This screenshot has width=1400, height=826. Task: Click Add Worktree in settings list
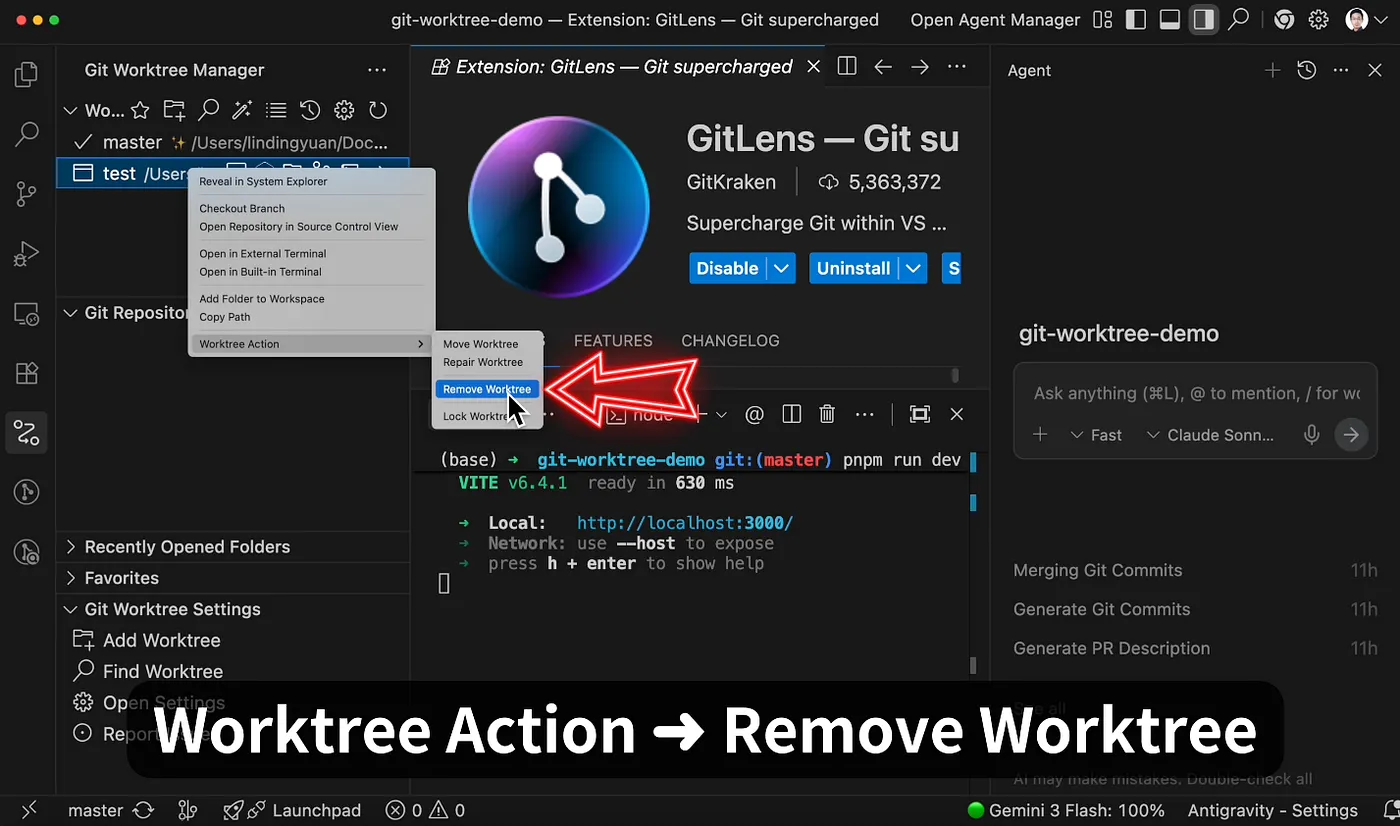tap(161, 640)
